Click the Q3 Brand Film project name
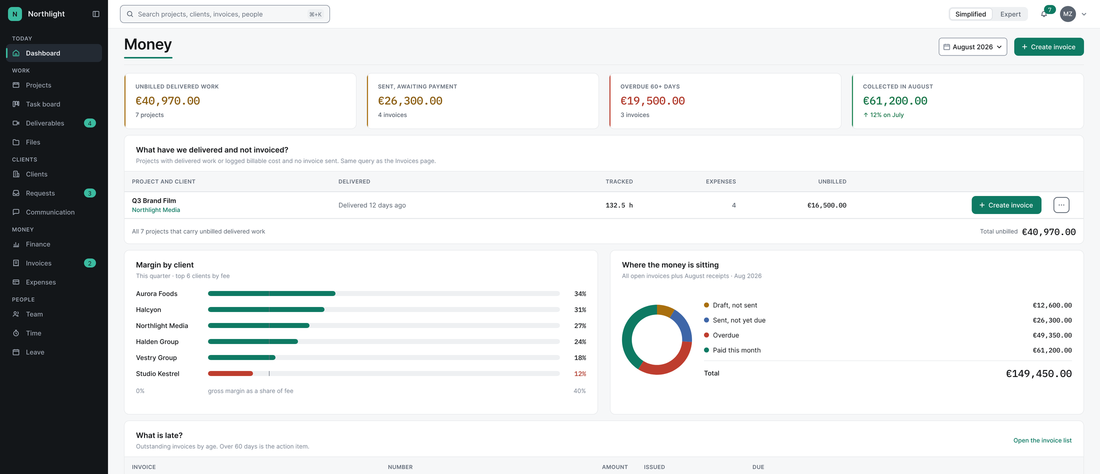Viewport: 1100px width, 474px height. point(154,201)
